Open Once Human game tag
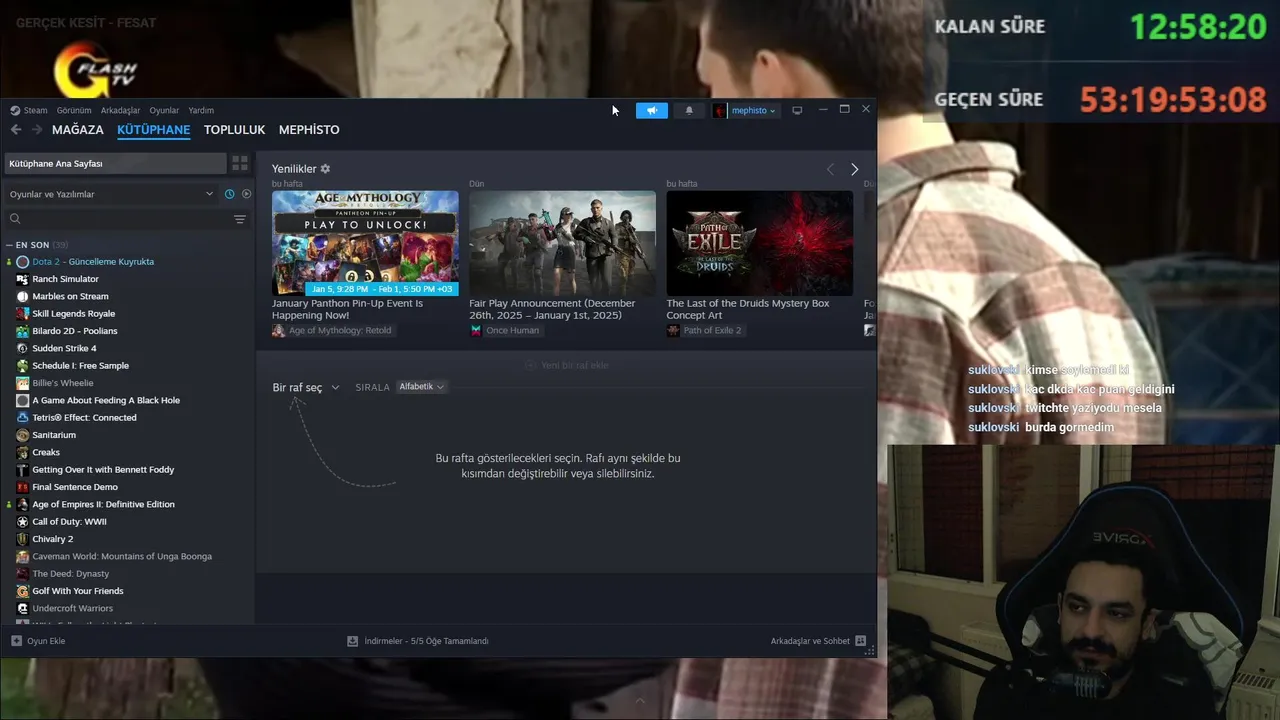Screen dimensions: 1280x720 coord(505,330)
